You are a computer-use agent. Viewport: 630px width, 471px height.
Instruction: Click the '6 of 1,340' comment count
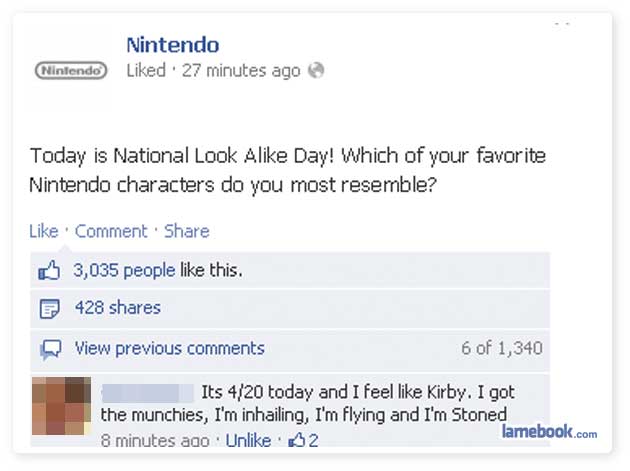tap(501, 349)
